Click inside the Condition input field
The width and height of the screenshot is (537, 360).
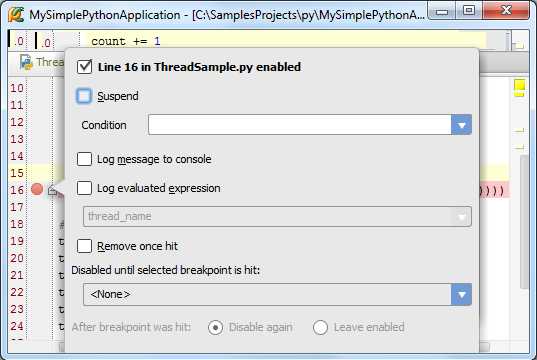click(300, 125)
